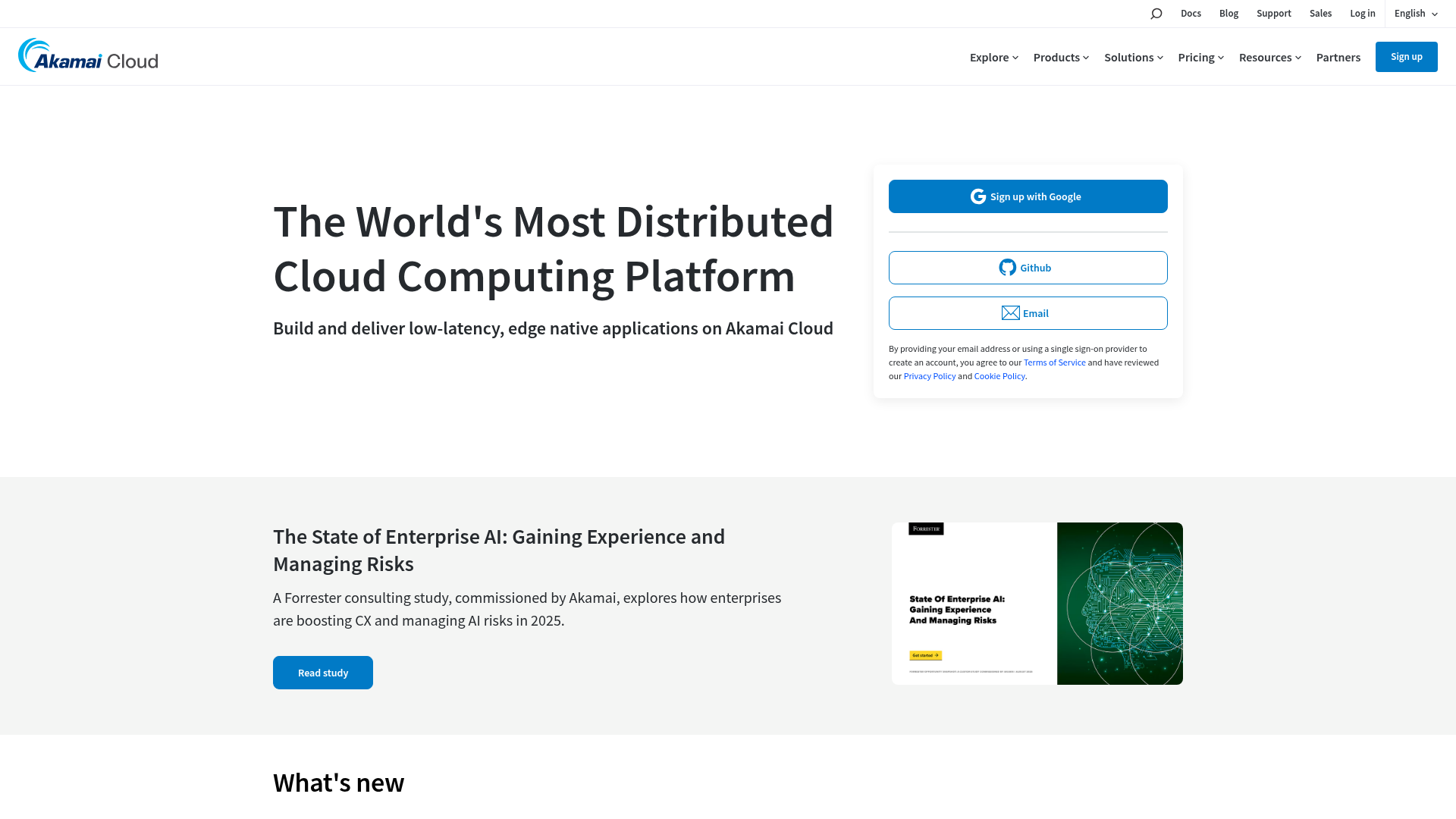View the Privacy Policy
The image size is (1456, 819).
click(x=929, y=375)
